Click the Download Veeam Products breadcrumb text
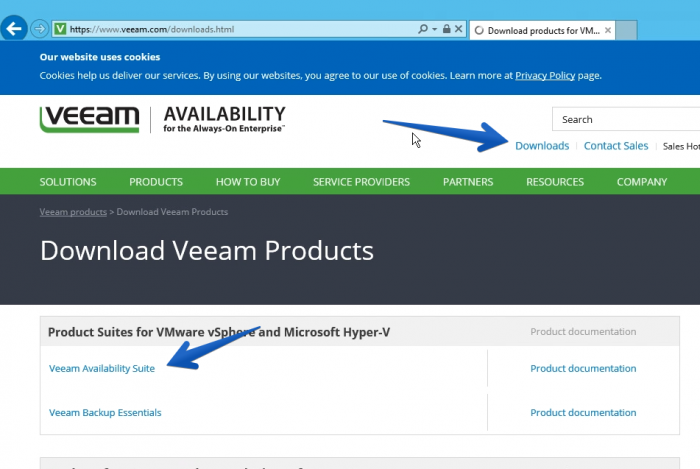The height and width of the screenshot is (469, 700). pos(172,212)
